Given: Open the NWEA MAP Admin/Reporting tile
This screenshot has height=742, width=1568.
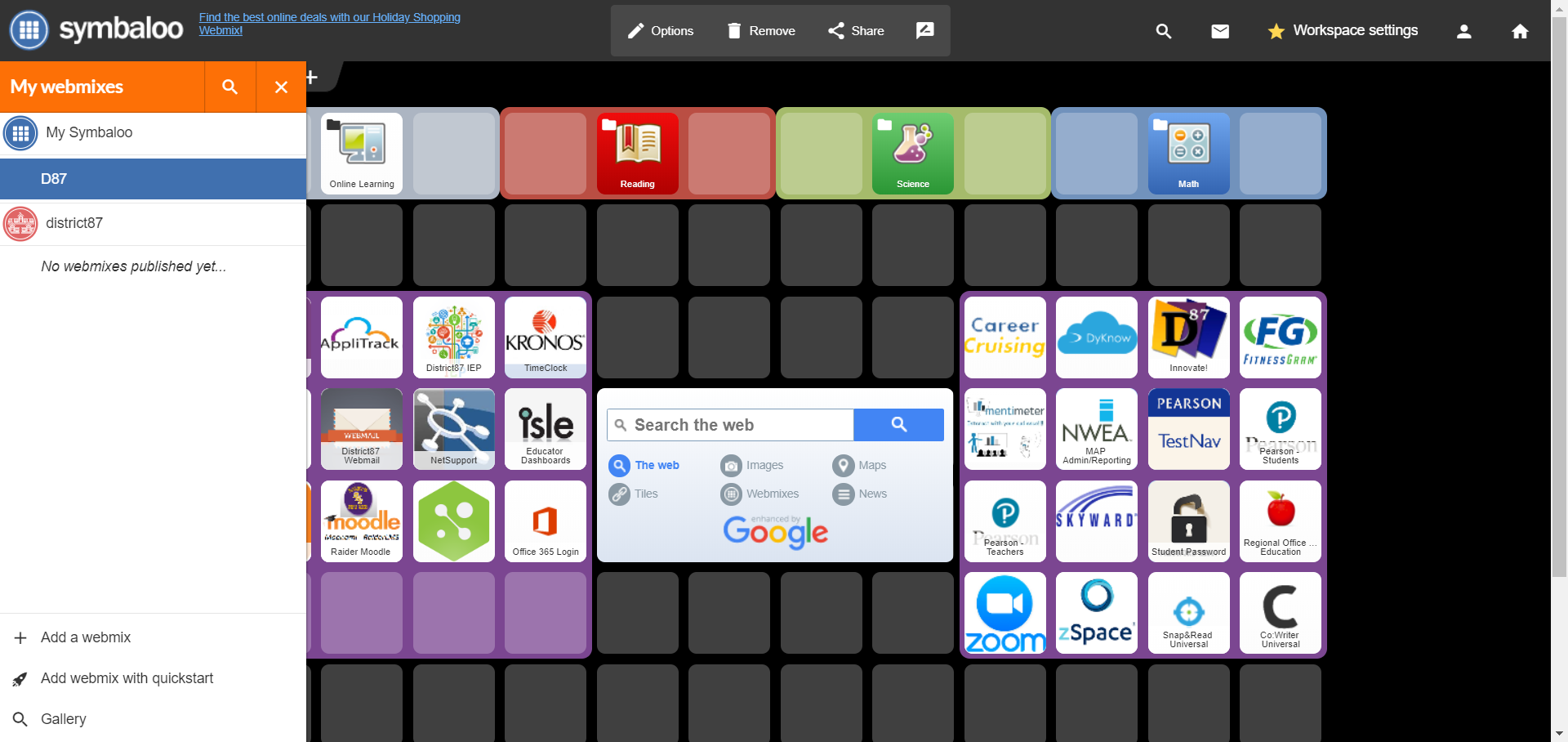Looking at the screenshot, I should coord(1097,429).
